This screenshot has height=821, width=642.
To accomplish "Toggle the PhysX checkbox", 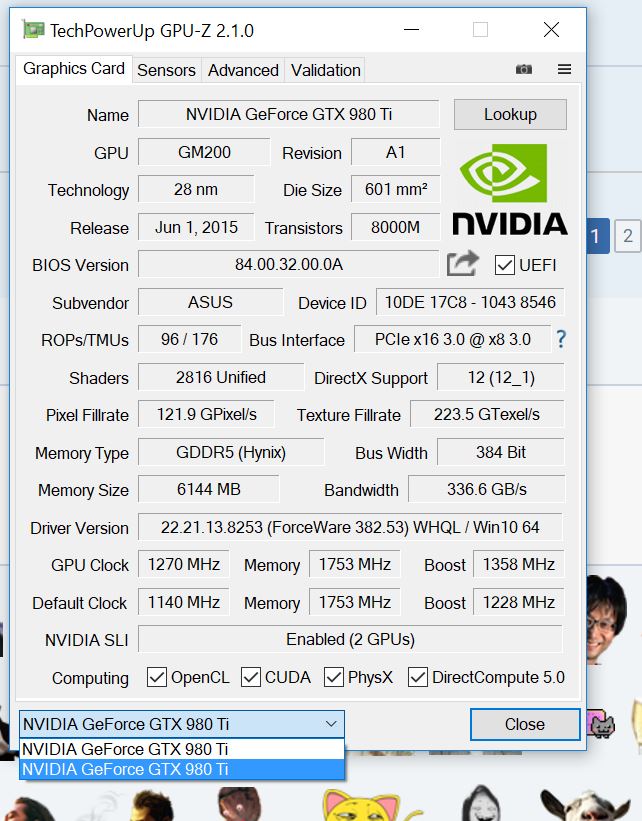I will point(334,677).
